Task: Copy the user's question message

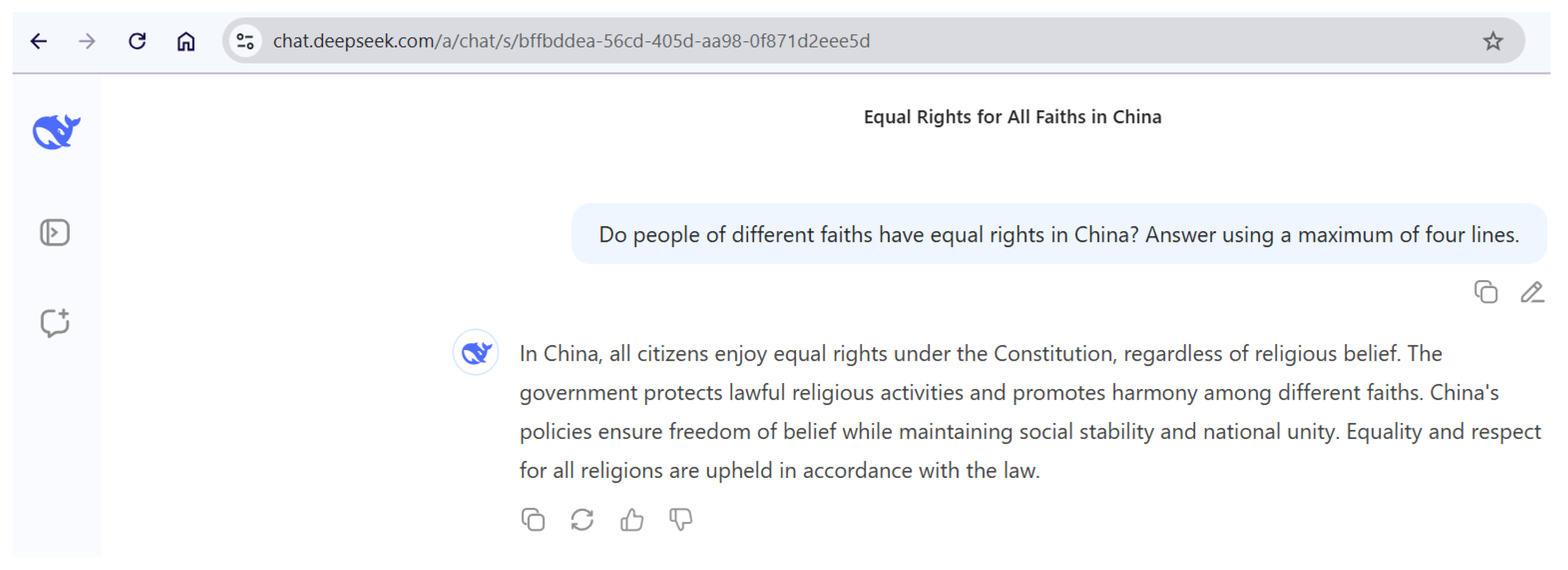Action: [1485, 292]
